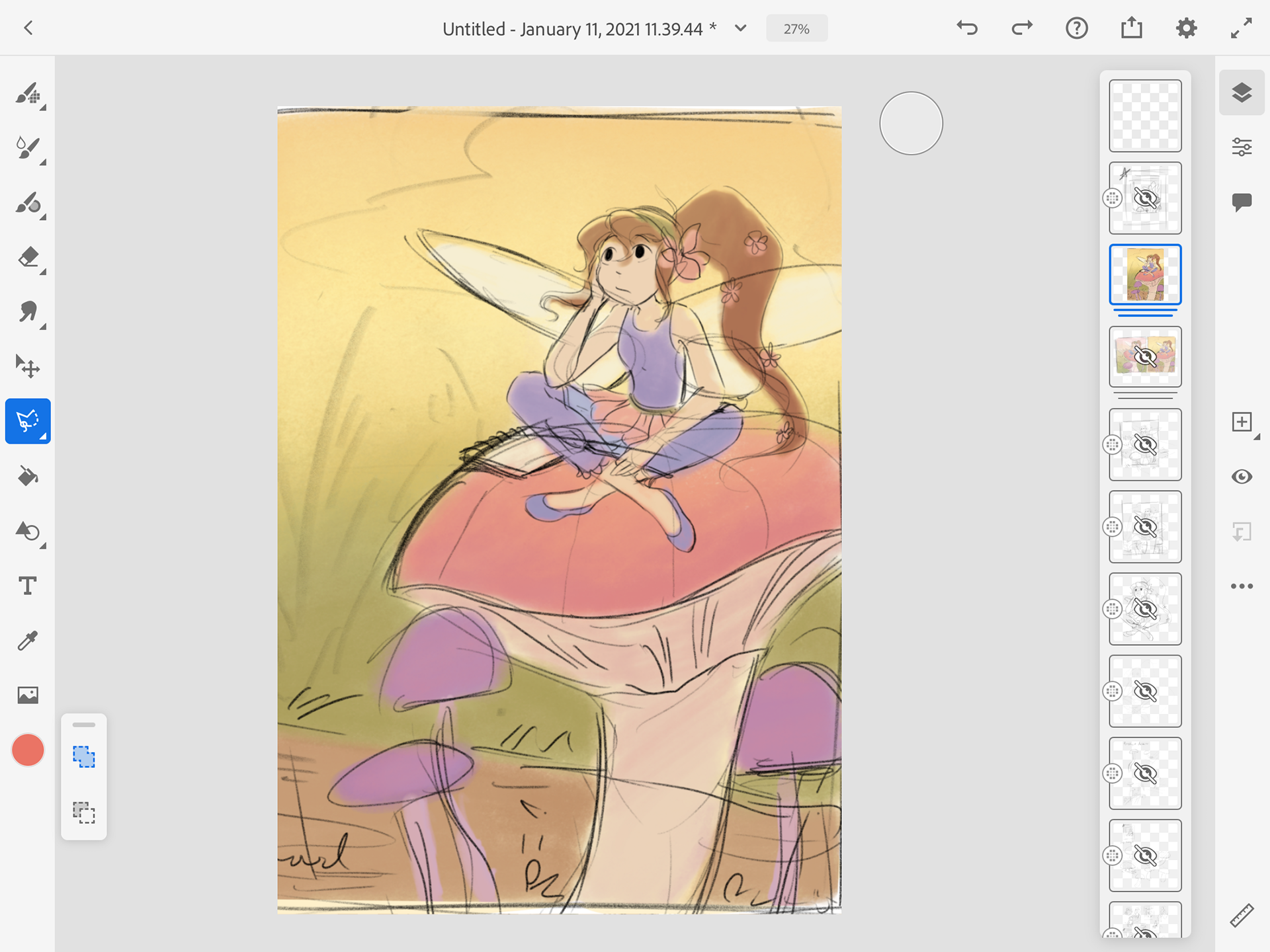The image size is (1270, 952).
Task: Select the Eraser tool
Action: click(28, 257)
